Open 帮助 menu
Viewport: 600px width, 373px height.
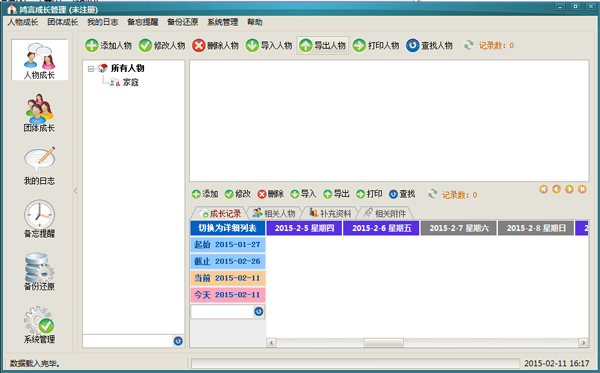coord(255,22)
